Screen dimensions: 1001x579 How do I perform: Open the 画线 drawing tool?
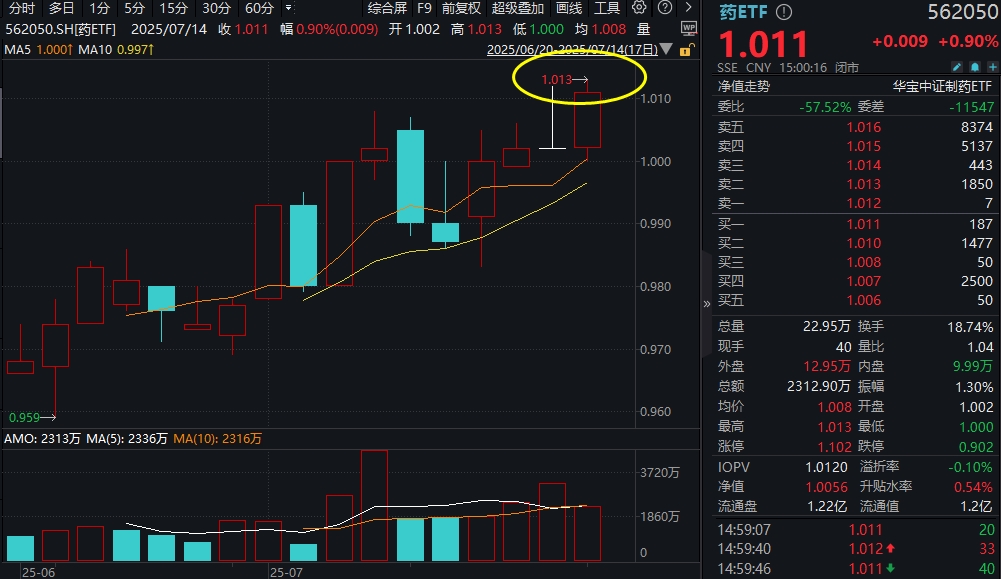click(x=569, y=8)
